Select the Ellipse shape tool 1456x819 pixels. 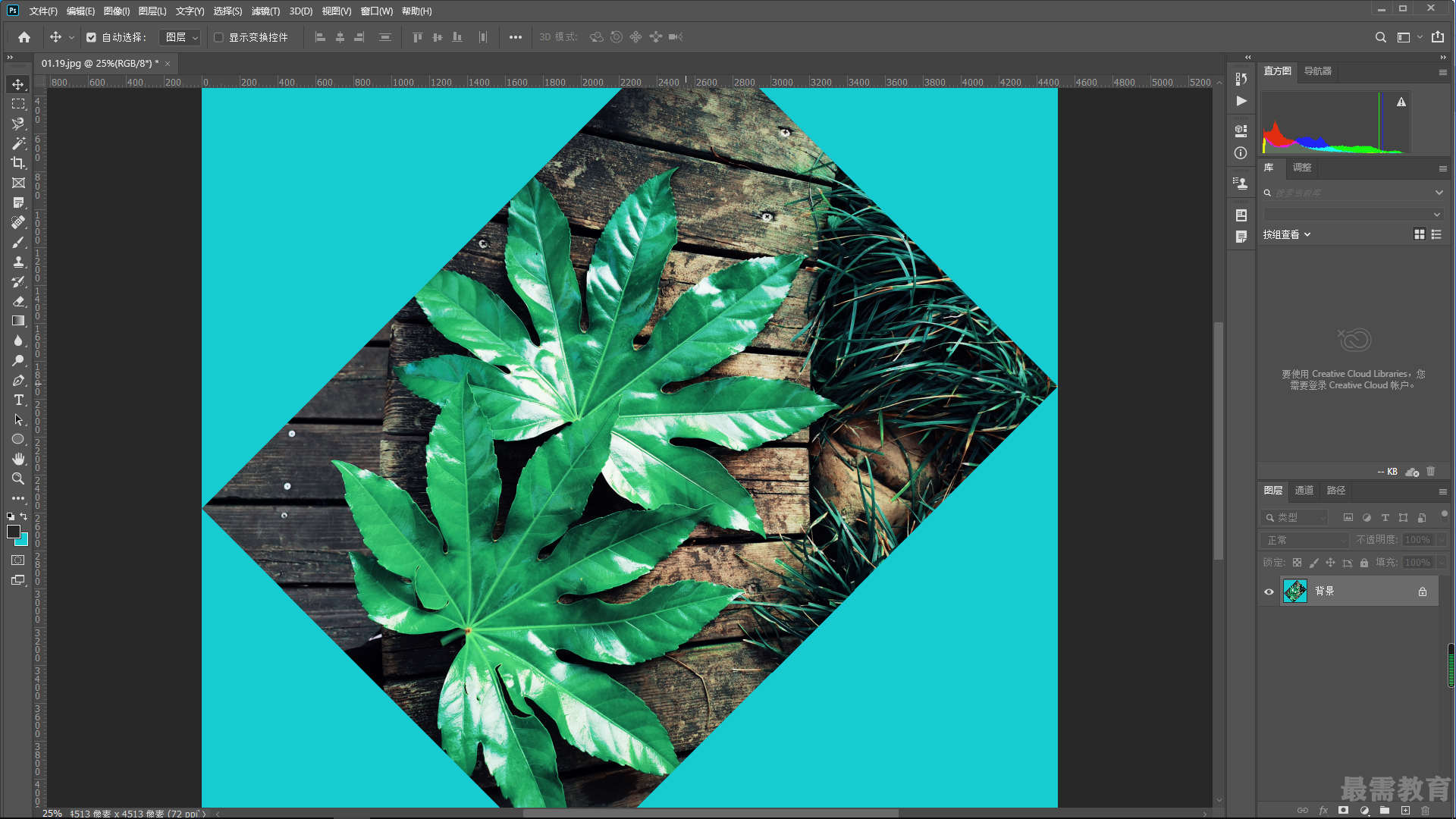(18, 439)
